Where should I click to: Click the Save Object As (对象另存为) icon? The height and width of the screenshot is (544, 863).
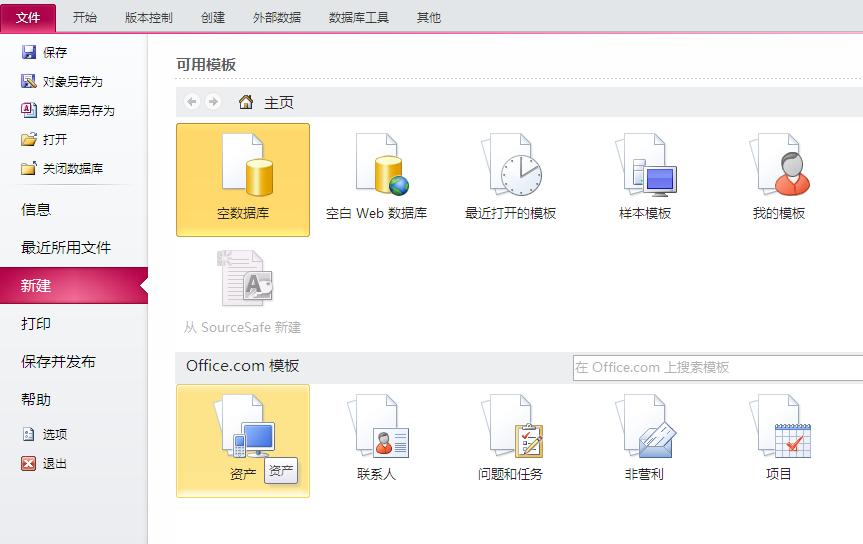tap(29, 81)
